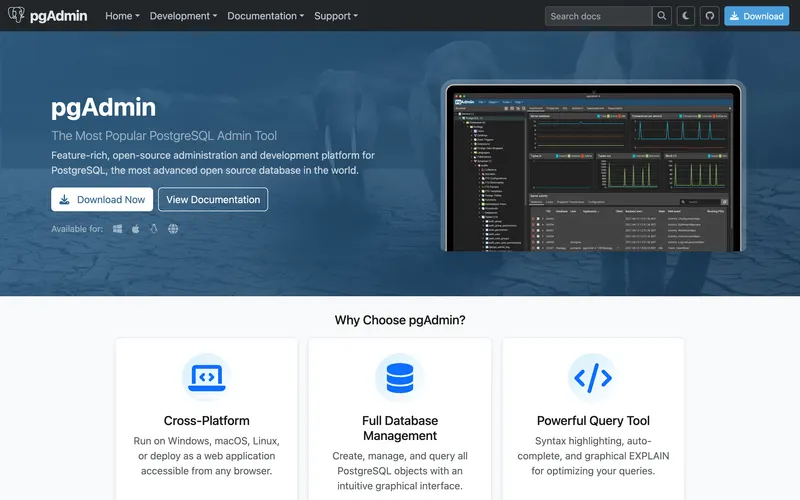
Task: Select the Linux penguin platform icon
Action: click(154, 229)
